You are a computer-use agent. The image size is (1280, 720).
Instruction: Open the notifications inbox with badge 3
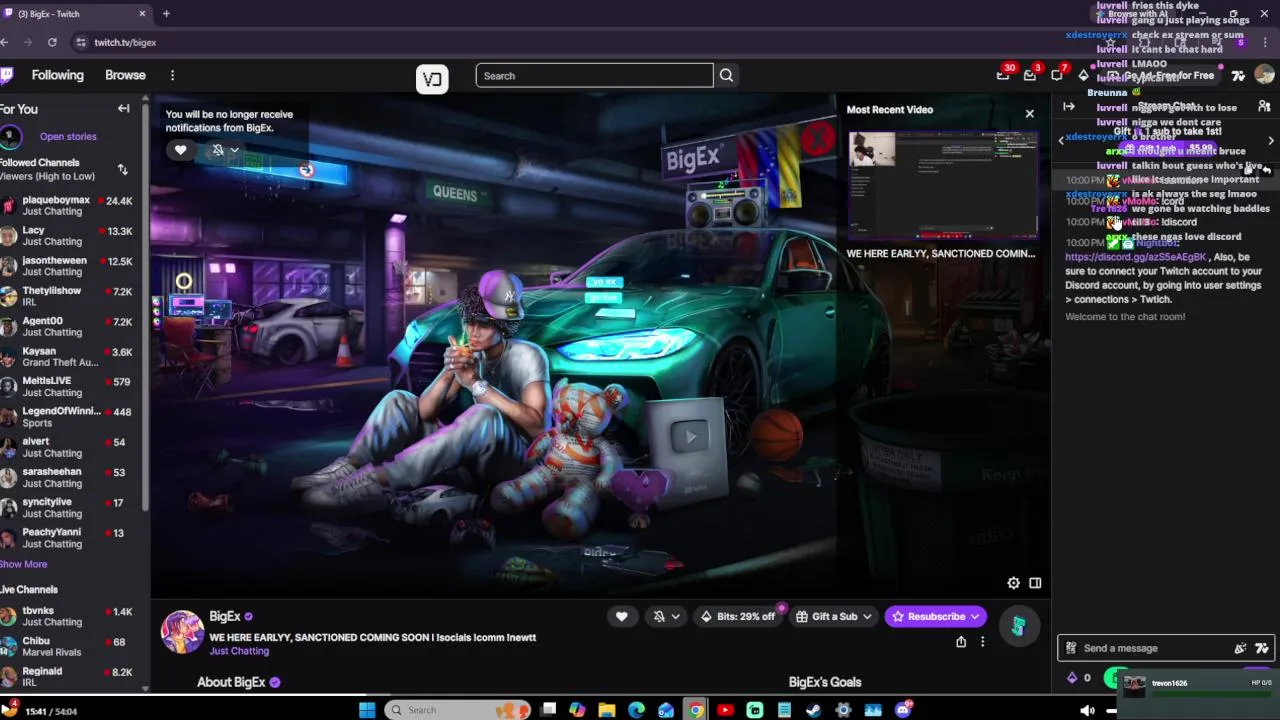[x=1030, y=75]
